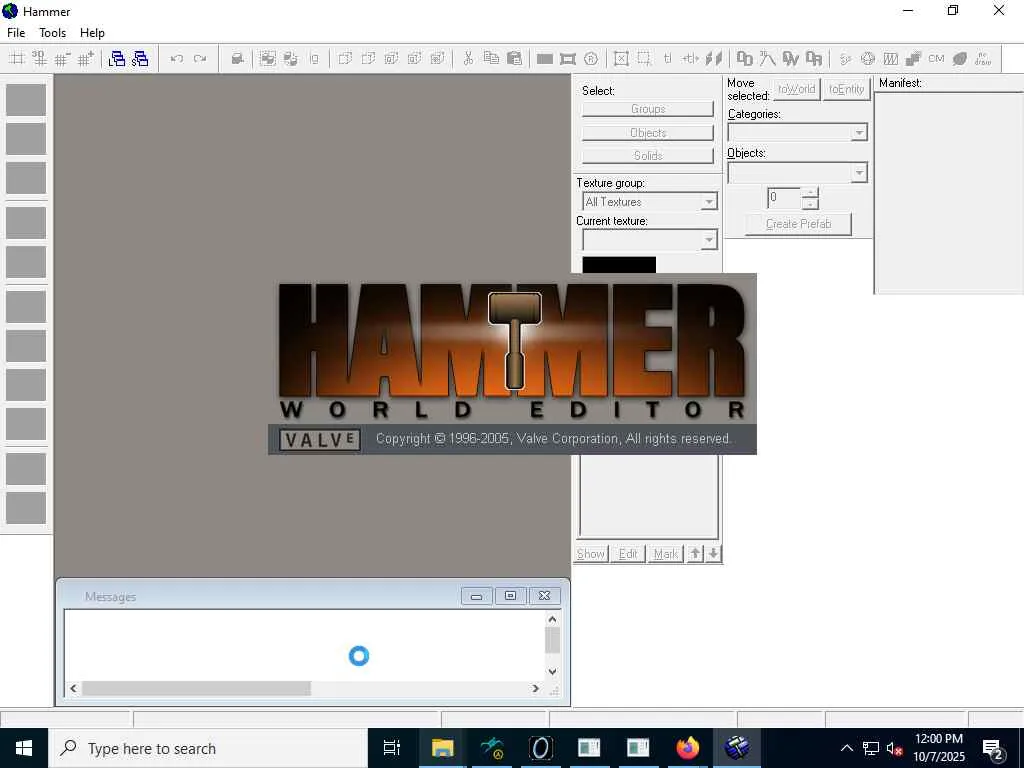
Task: Open the Tools menu
Action: (52, 33)
